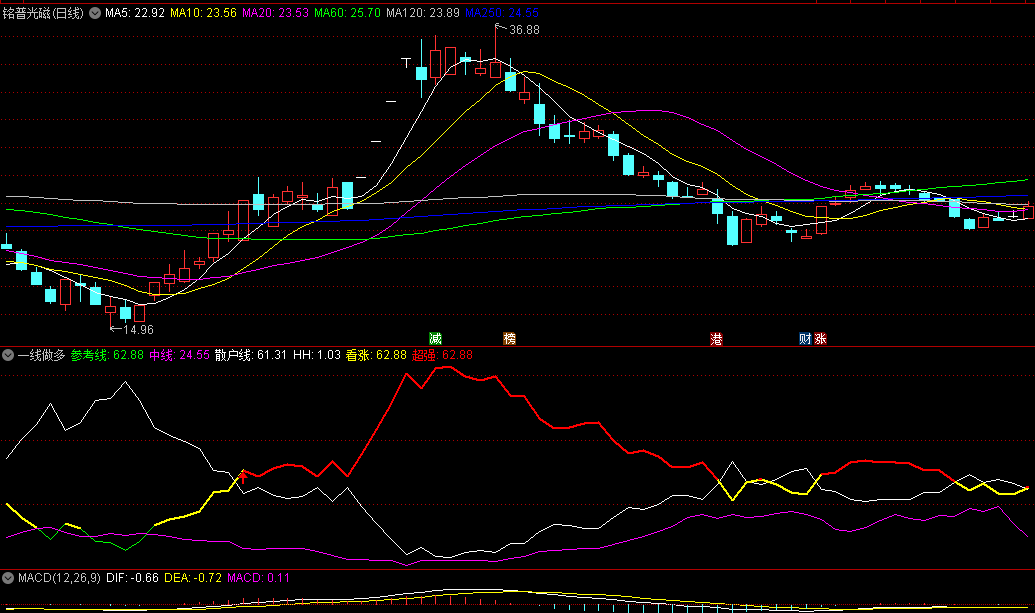The width and height of the screenshot is (1035, 613).
Task: Click the green 减 event marker
Action: pyautogui.click(x=435, y=339)
